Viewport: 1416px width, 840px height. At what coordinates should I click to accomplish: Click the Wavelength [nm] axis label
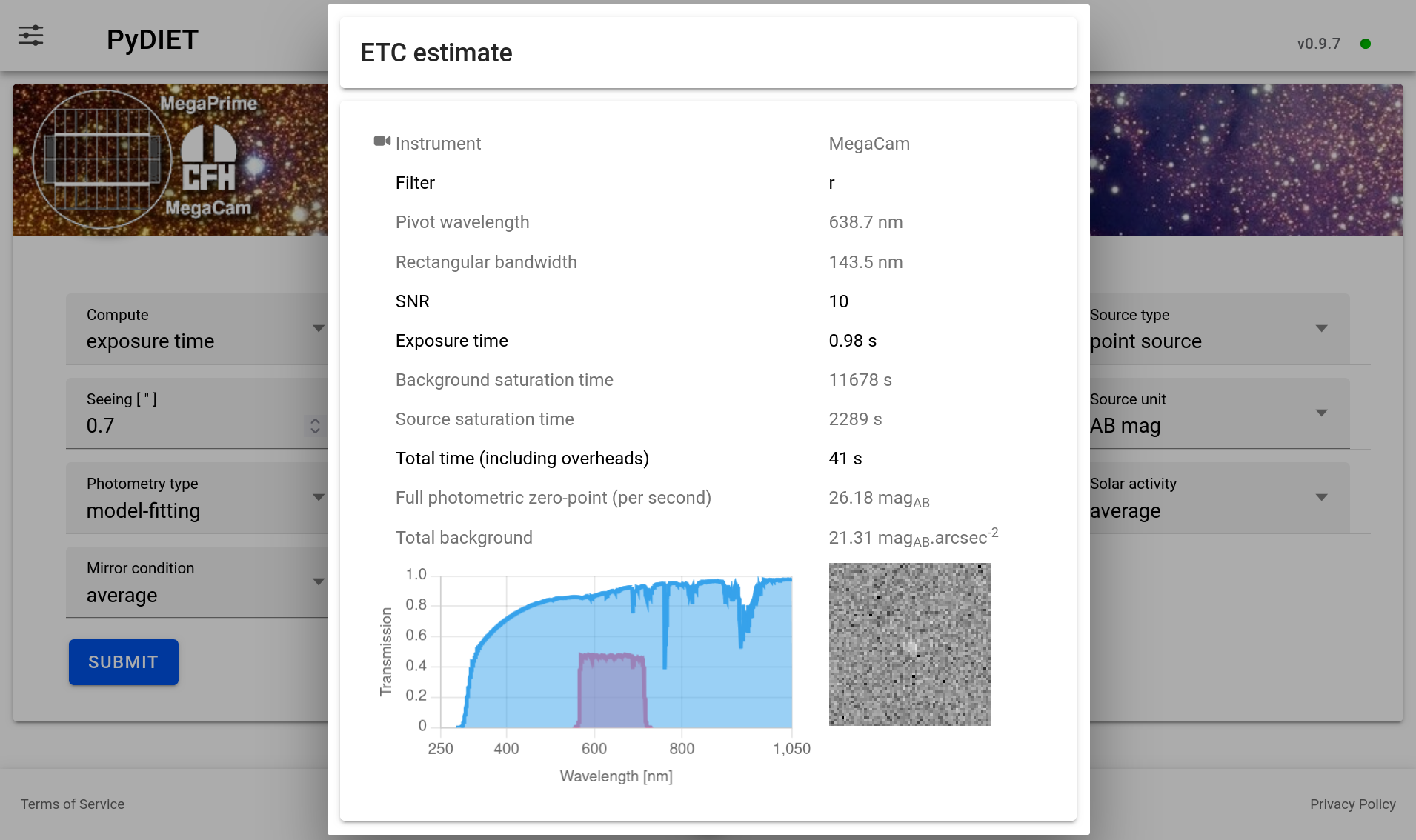click(616, 776)
